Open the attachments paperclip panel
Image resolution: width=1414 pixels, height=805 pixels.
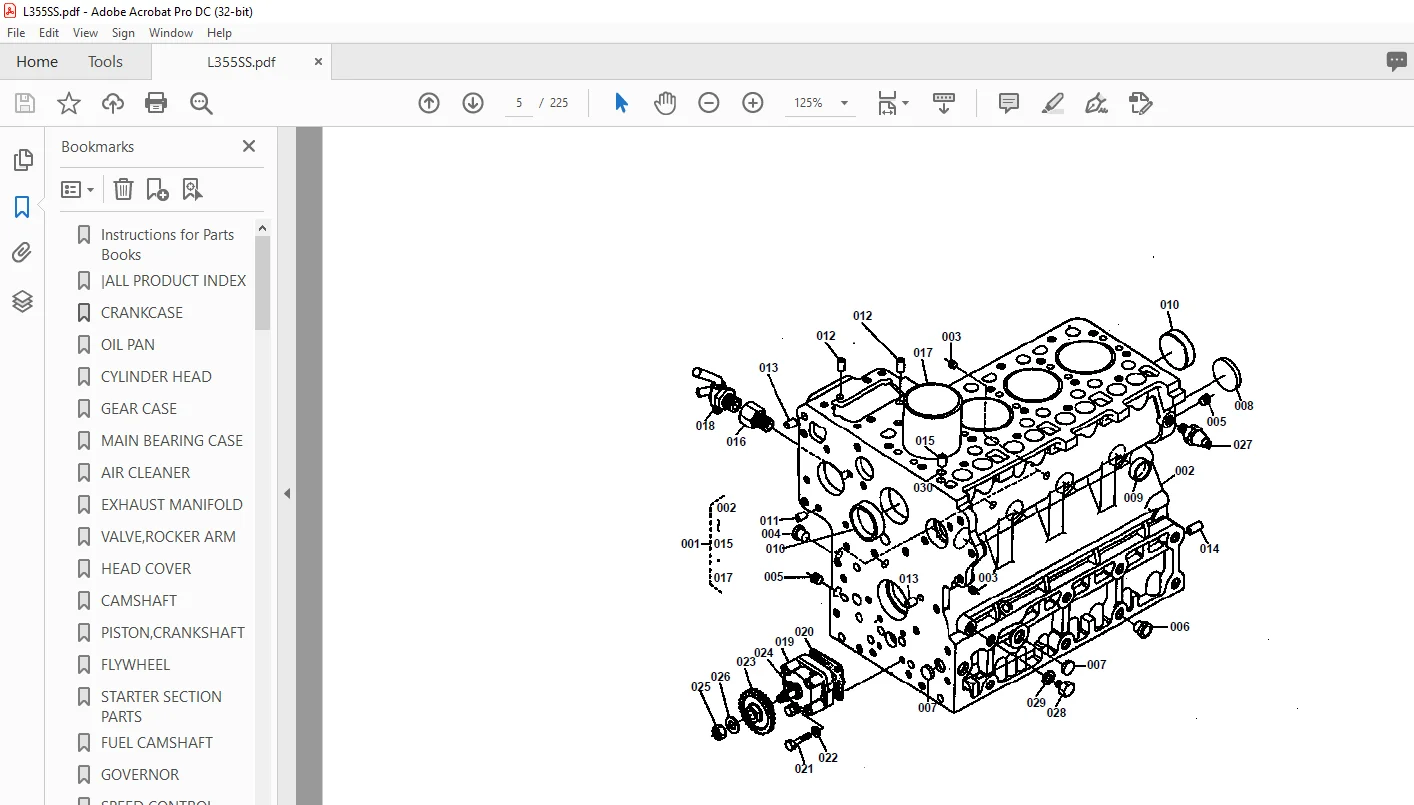[x=22, y=253]
